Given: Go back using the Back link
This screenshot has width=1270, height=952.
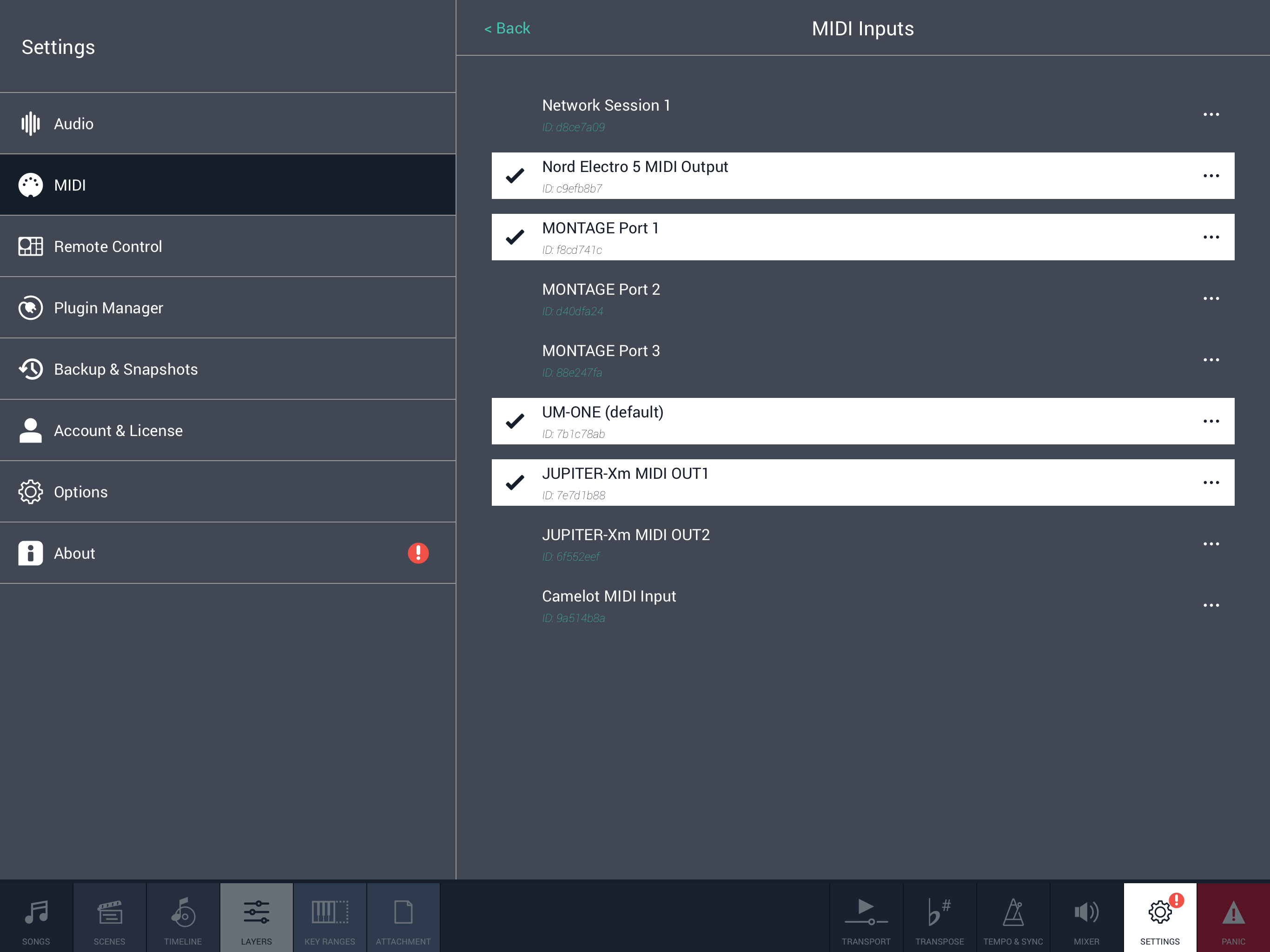Looking at the screenshot, I should coord(507,28).
